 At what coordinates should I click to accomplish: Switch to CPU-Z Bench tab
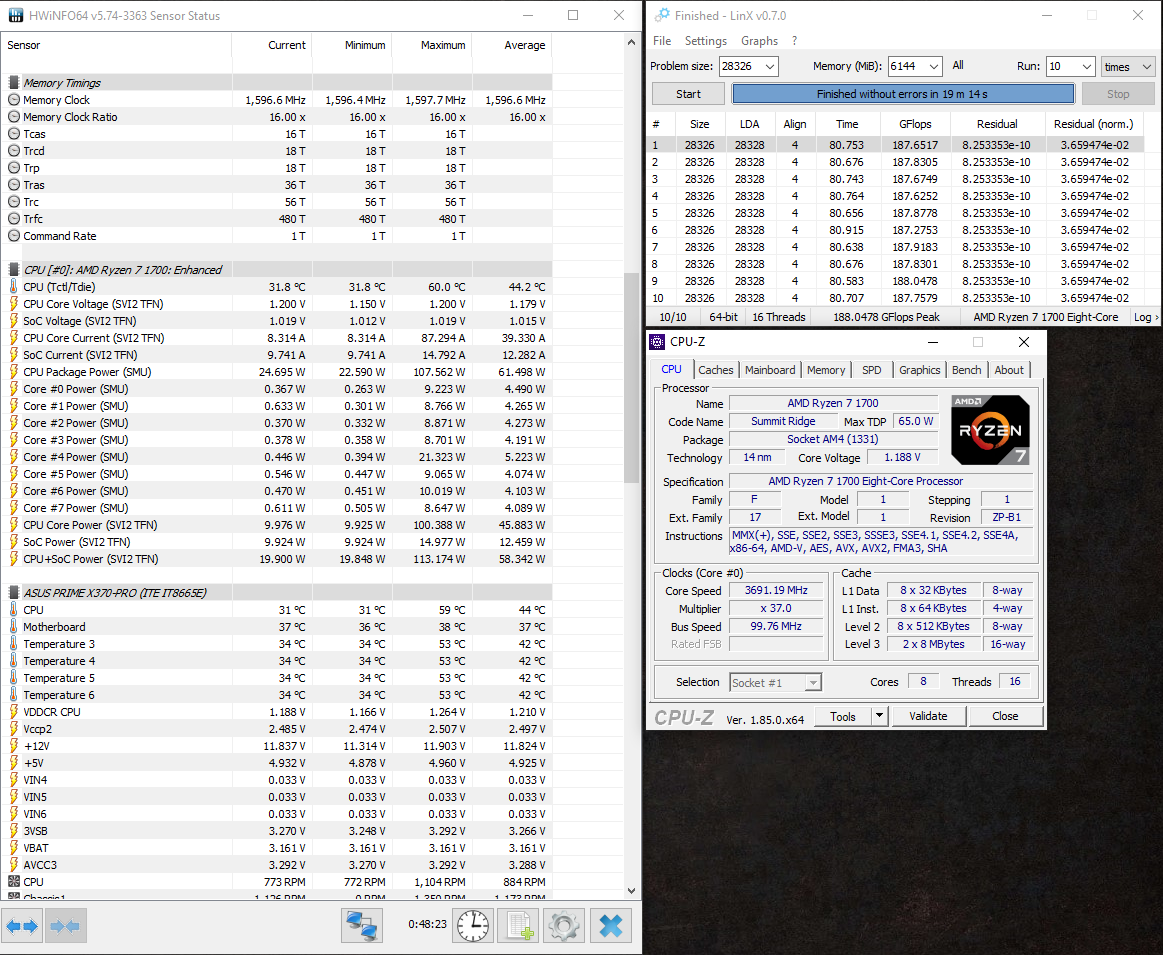tap(966, 370)
